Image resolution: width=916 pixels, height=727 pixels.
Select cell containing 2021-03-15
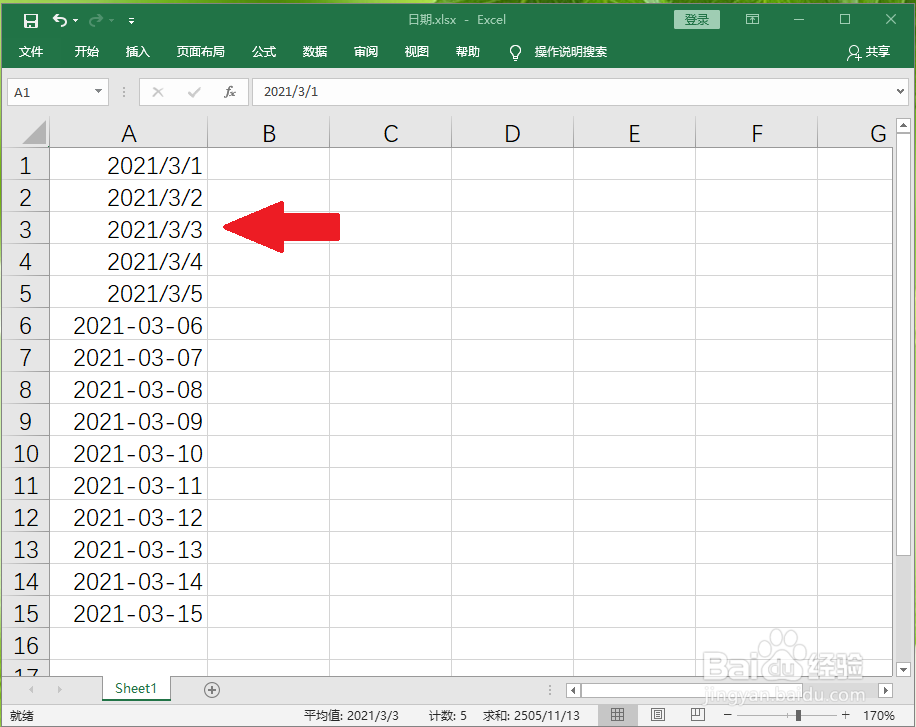tap(129, 614)
